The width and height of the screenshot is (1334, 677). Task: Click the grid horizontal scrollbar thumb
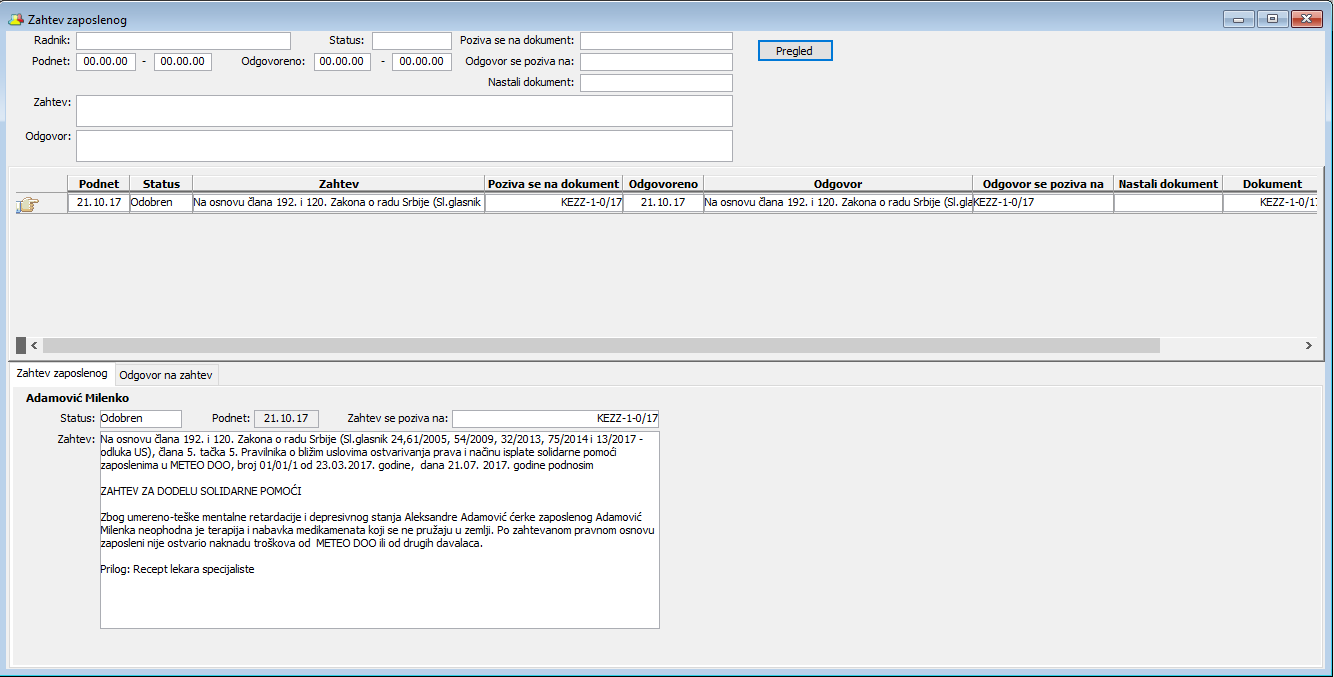click(601, 345)
